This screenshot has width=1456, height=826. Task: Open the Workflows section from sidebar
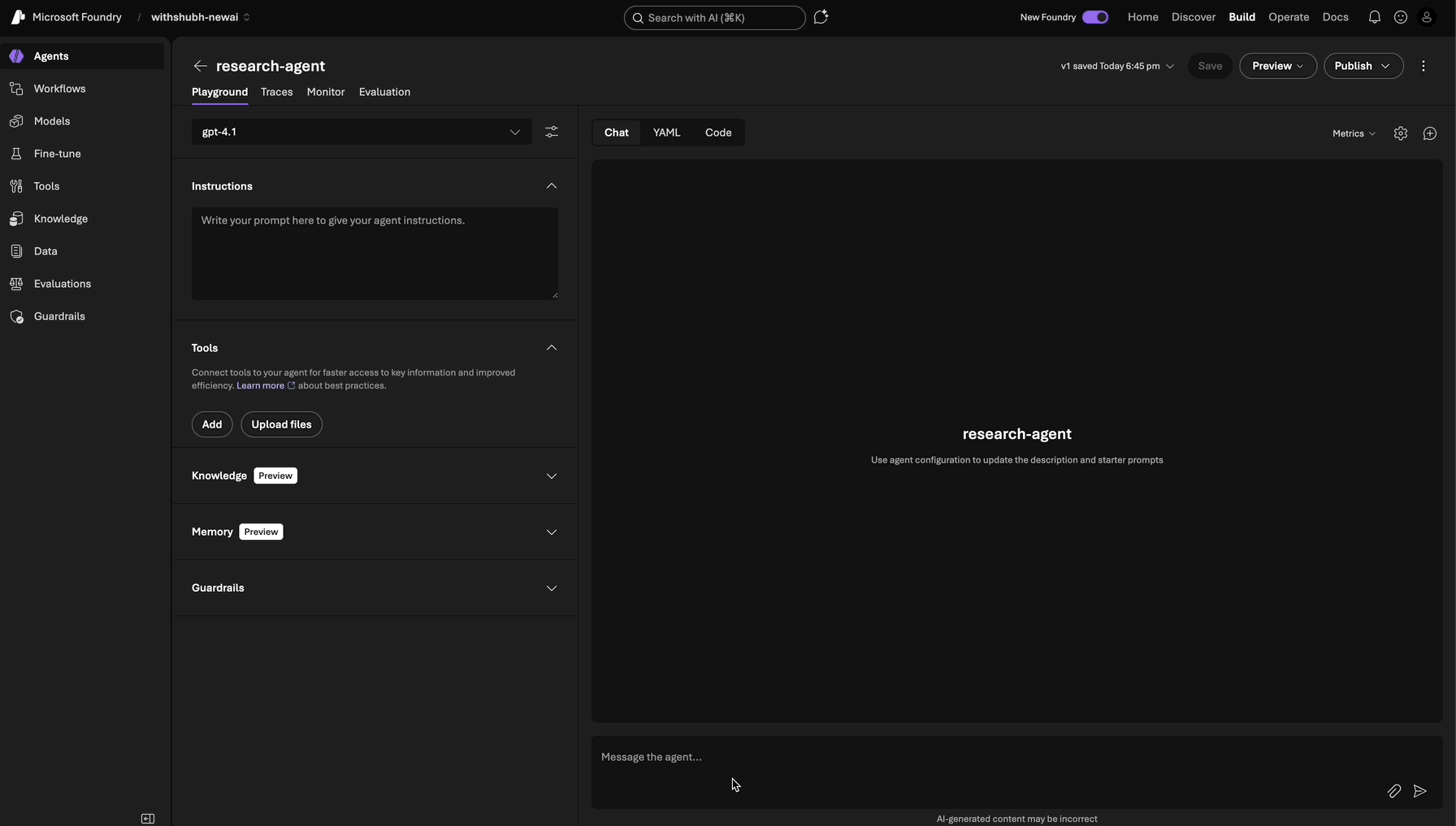tap(17, 89)
